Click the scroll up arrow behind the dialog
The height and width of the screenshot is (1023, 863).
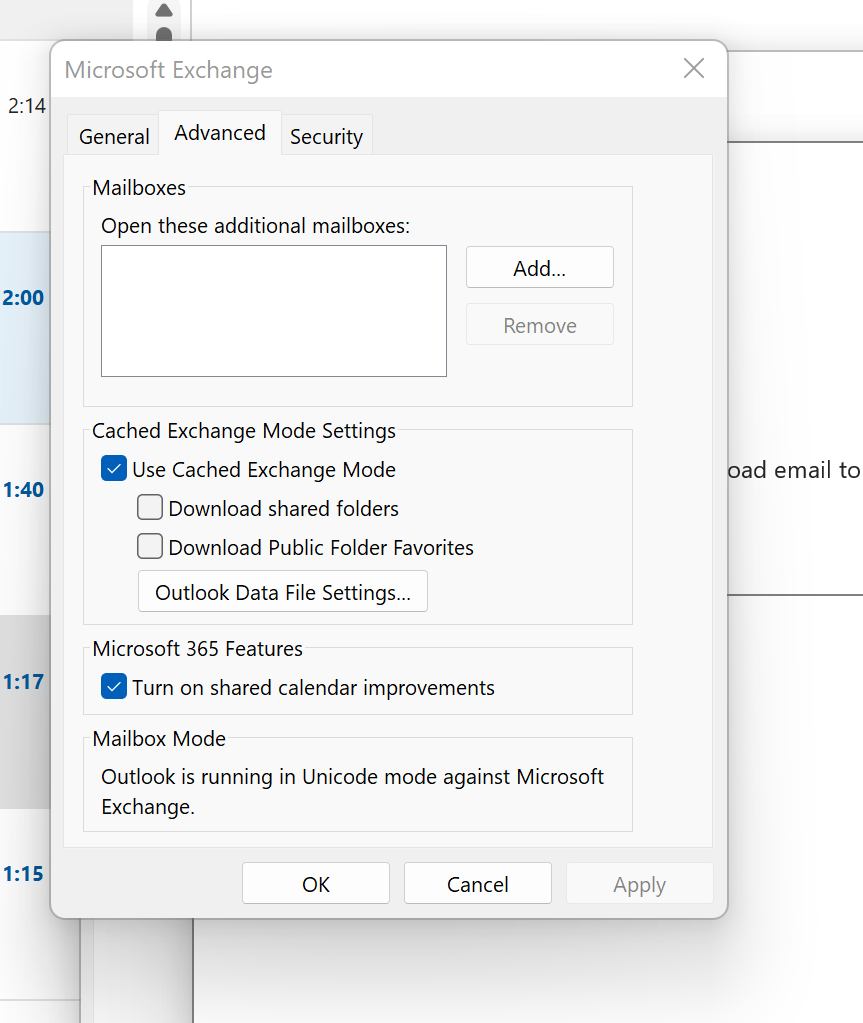[164, 10]
